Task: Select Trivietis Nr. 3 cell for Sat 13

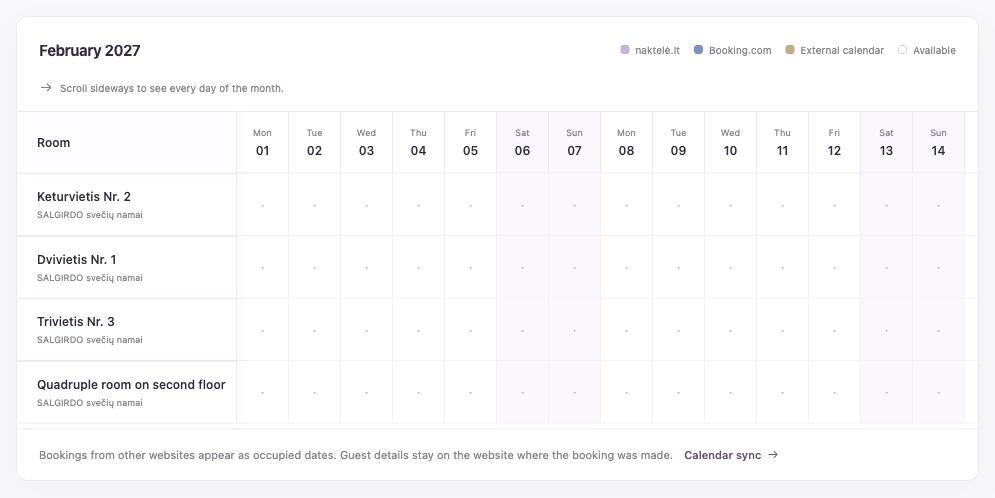Action: 887,330
